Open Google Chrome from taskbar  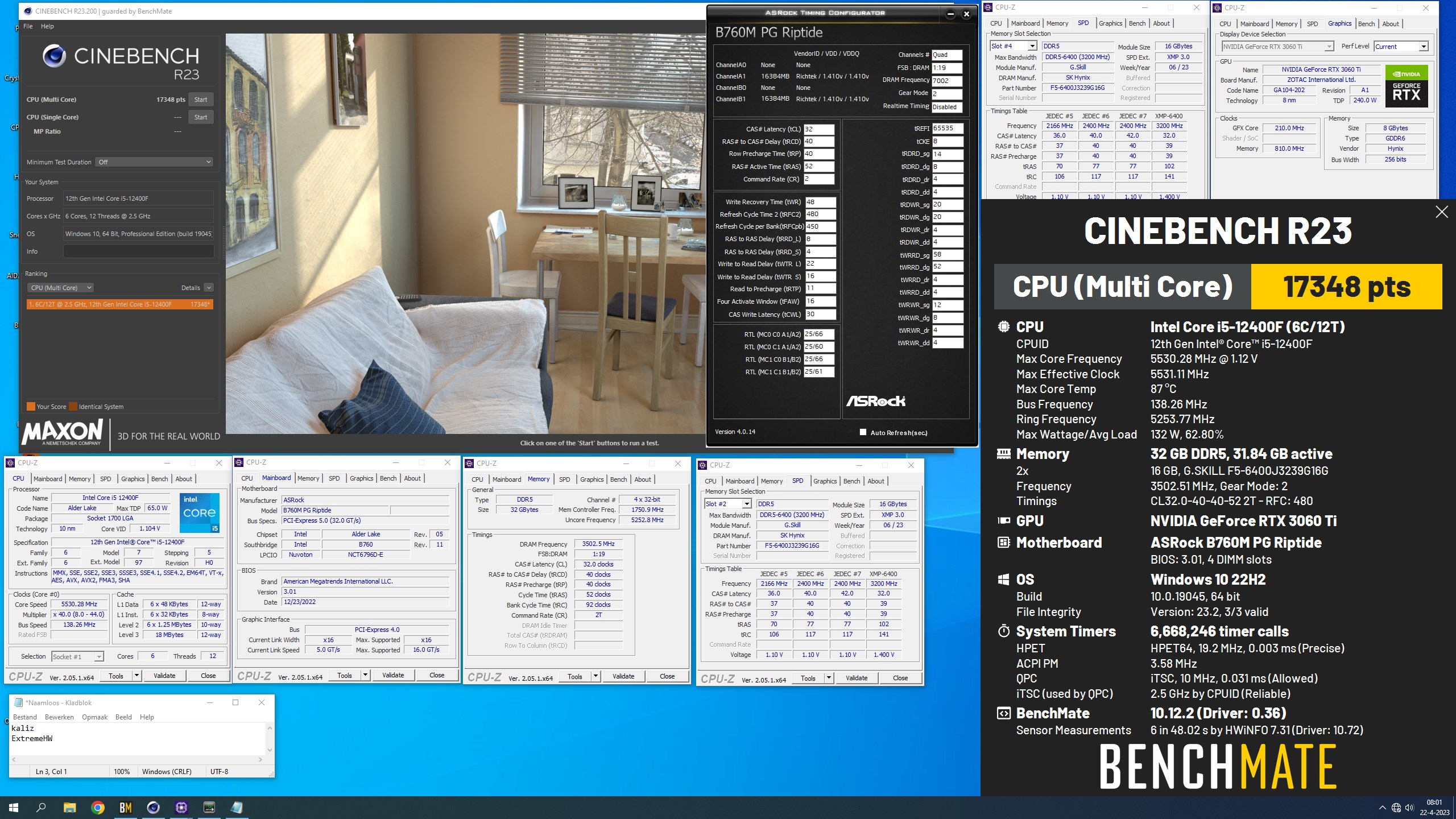coord(98,807)
